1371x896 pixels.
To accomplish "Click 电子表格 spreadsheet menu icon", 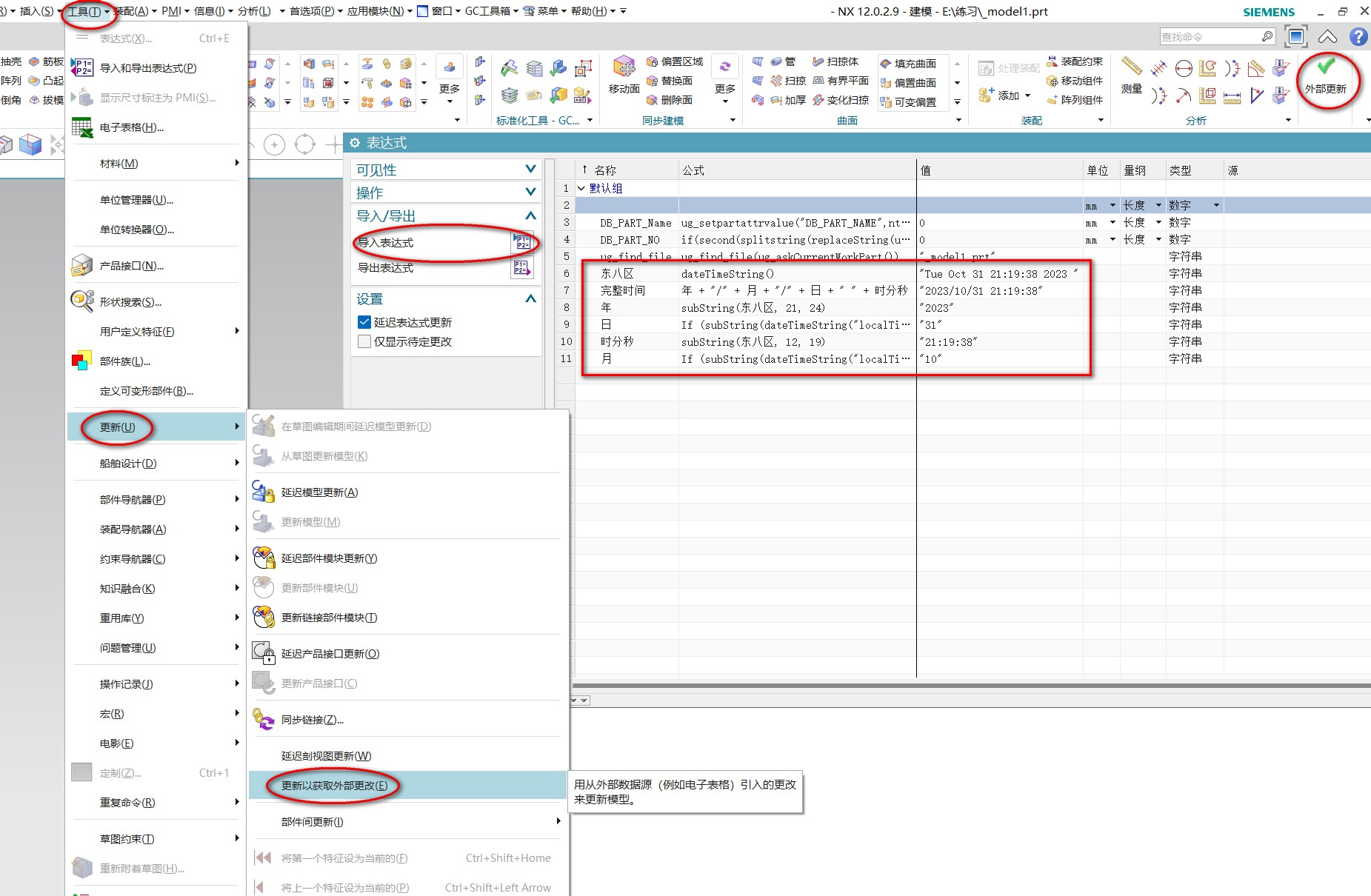I will tap(81, 127).
